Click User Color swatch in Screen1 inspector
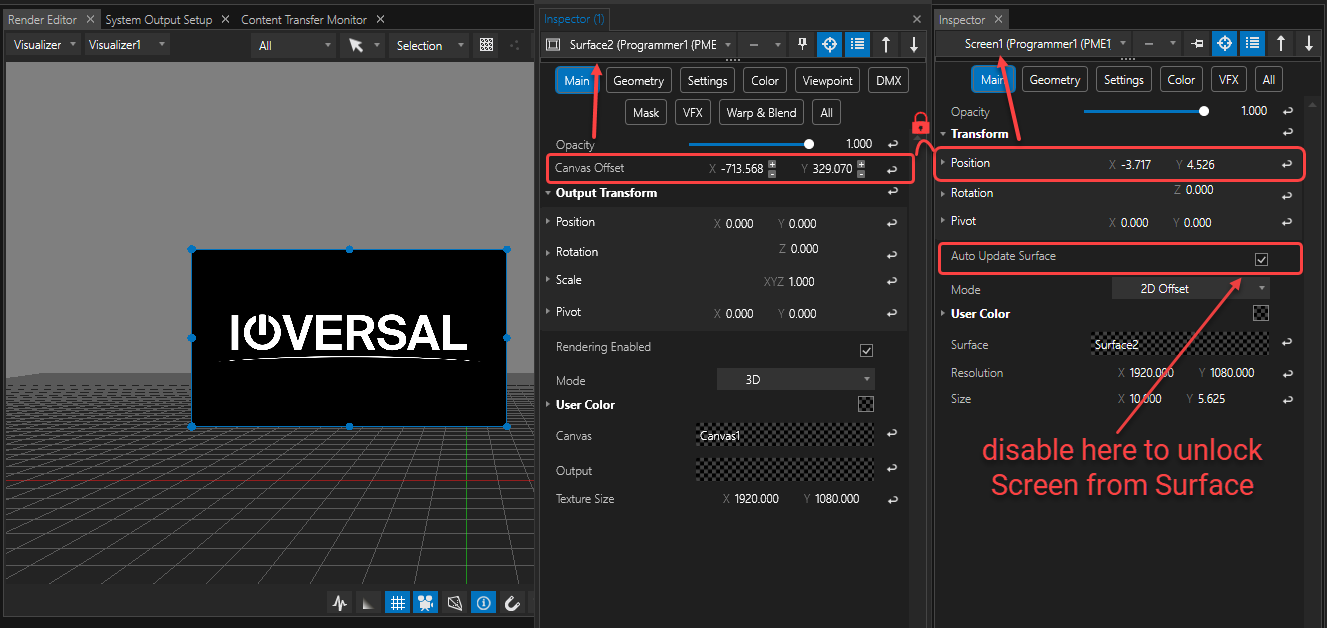This screenshot has height=628, width=1327. [x=1261, y=313]
